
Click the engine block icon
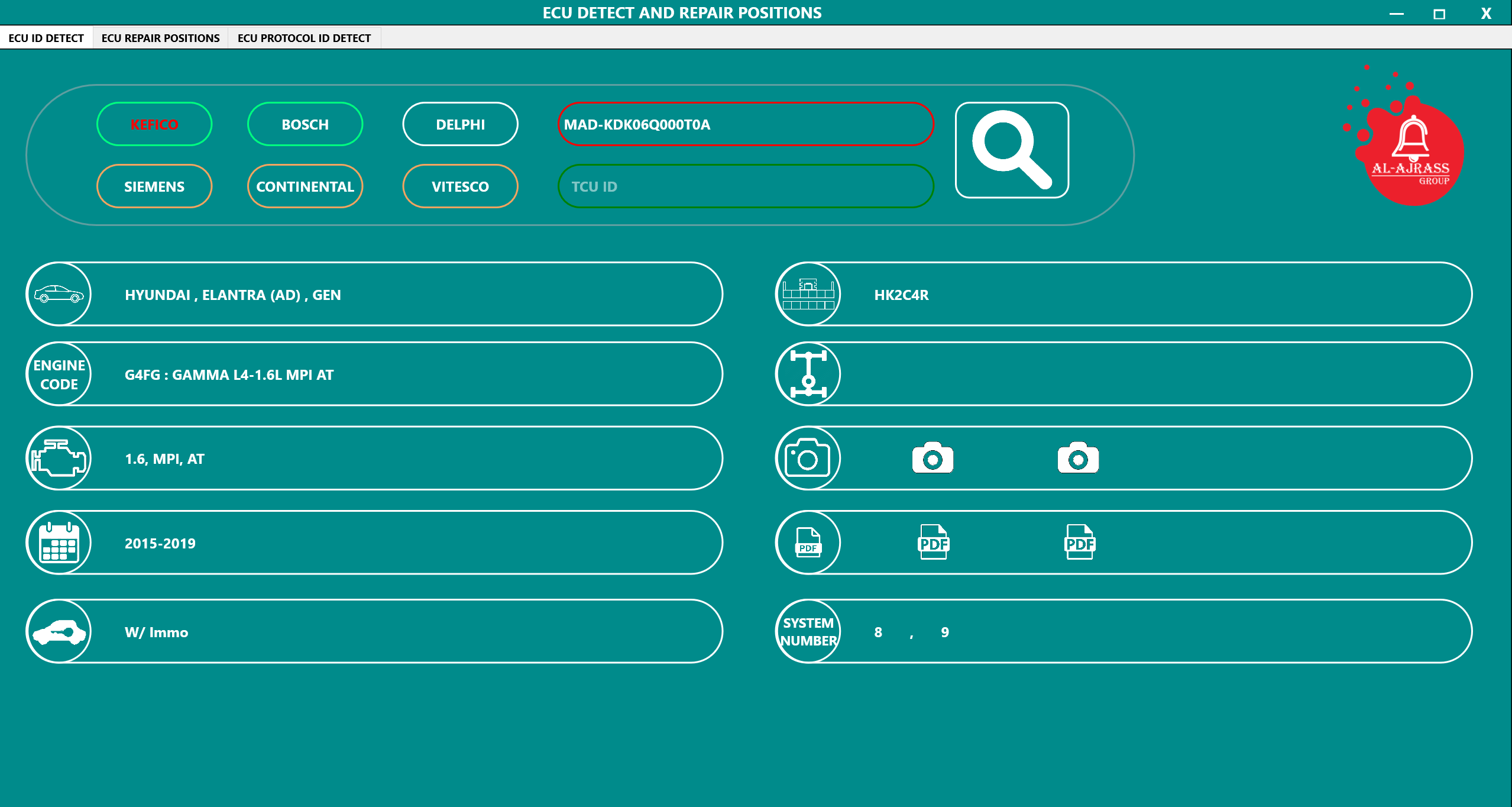(59, 458)
